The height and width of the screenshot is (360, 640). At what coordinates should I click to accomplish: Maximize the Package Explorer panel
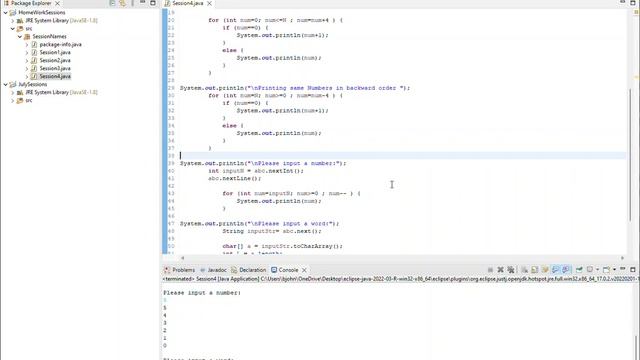click(153, 3)
